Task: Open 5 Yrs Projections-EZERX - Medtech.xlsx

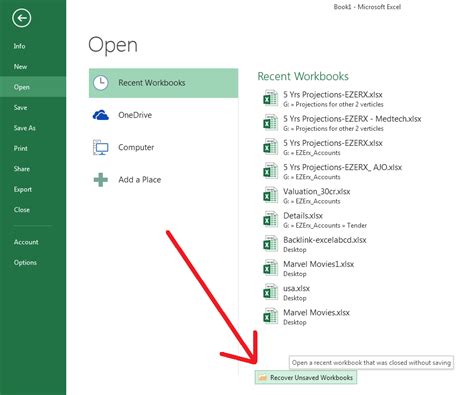Action: click(352, 119)
